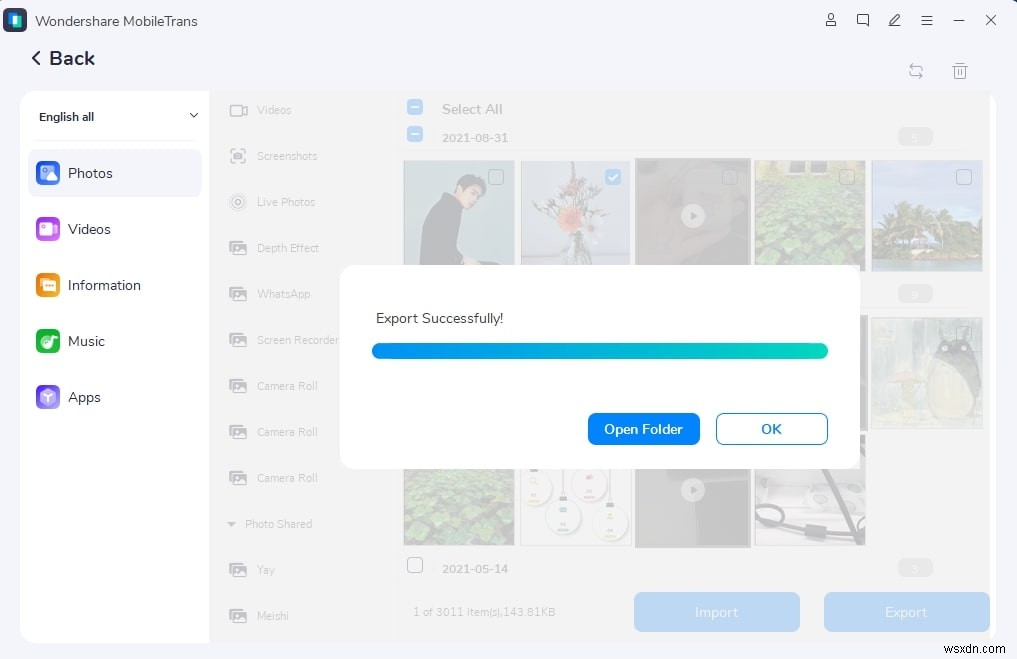Uncheck the 2021-08-31 group checkbox
The image size is (1017, 659).
click(415, 134)
